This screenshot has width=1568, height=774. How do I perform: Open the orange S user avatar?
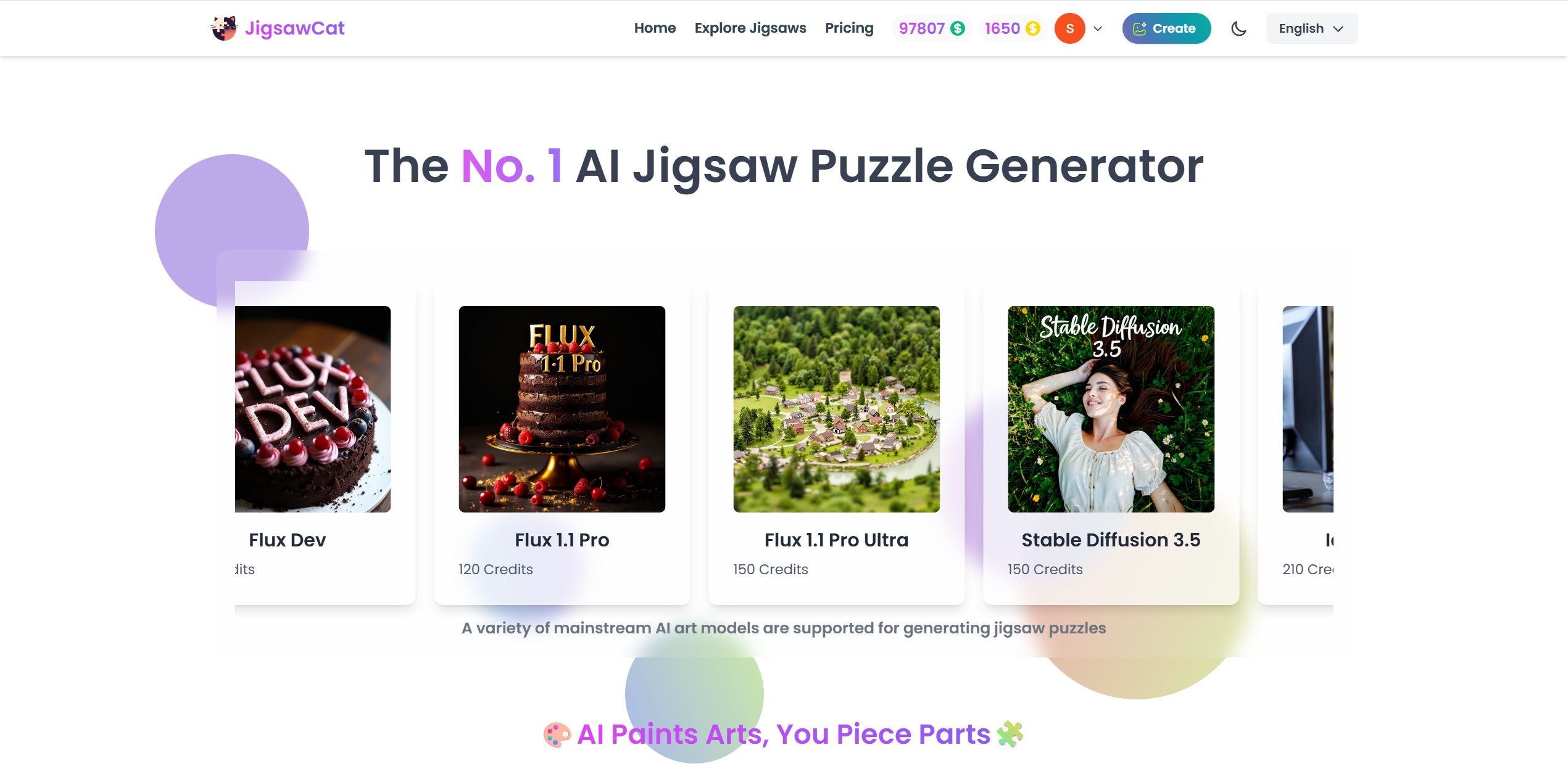[1069, 28]
